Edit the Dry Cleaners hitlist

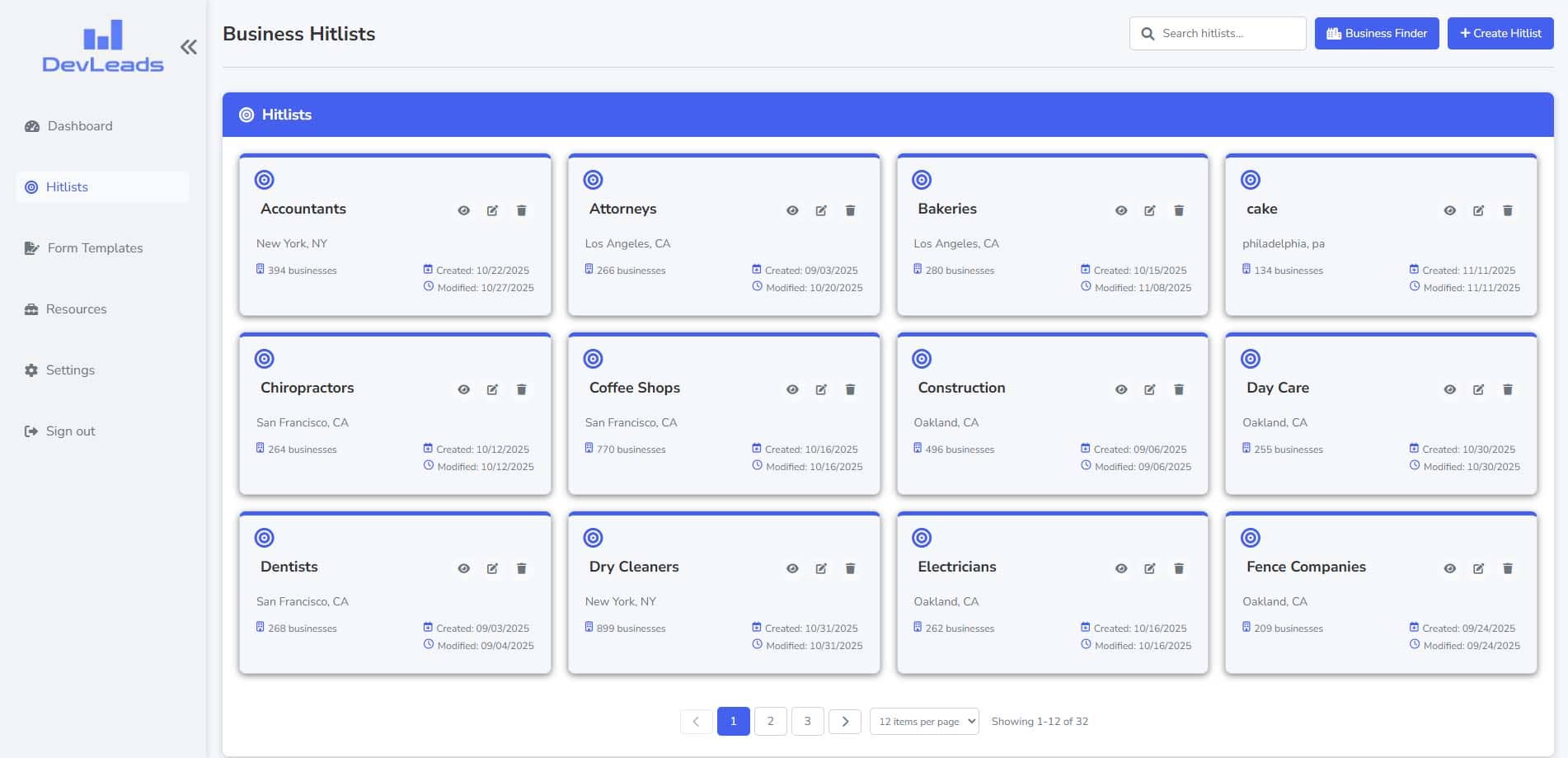coord(821,569)
